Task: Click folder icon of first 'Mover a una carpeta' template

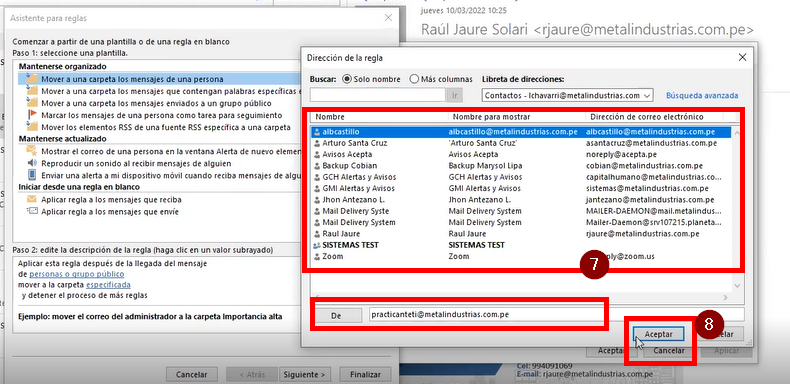Action: [32, 79]
